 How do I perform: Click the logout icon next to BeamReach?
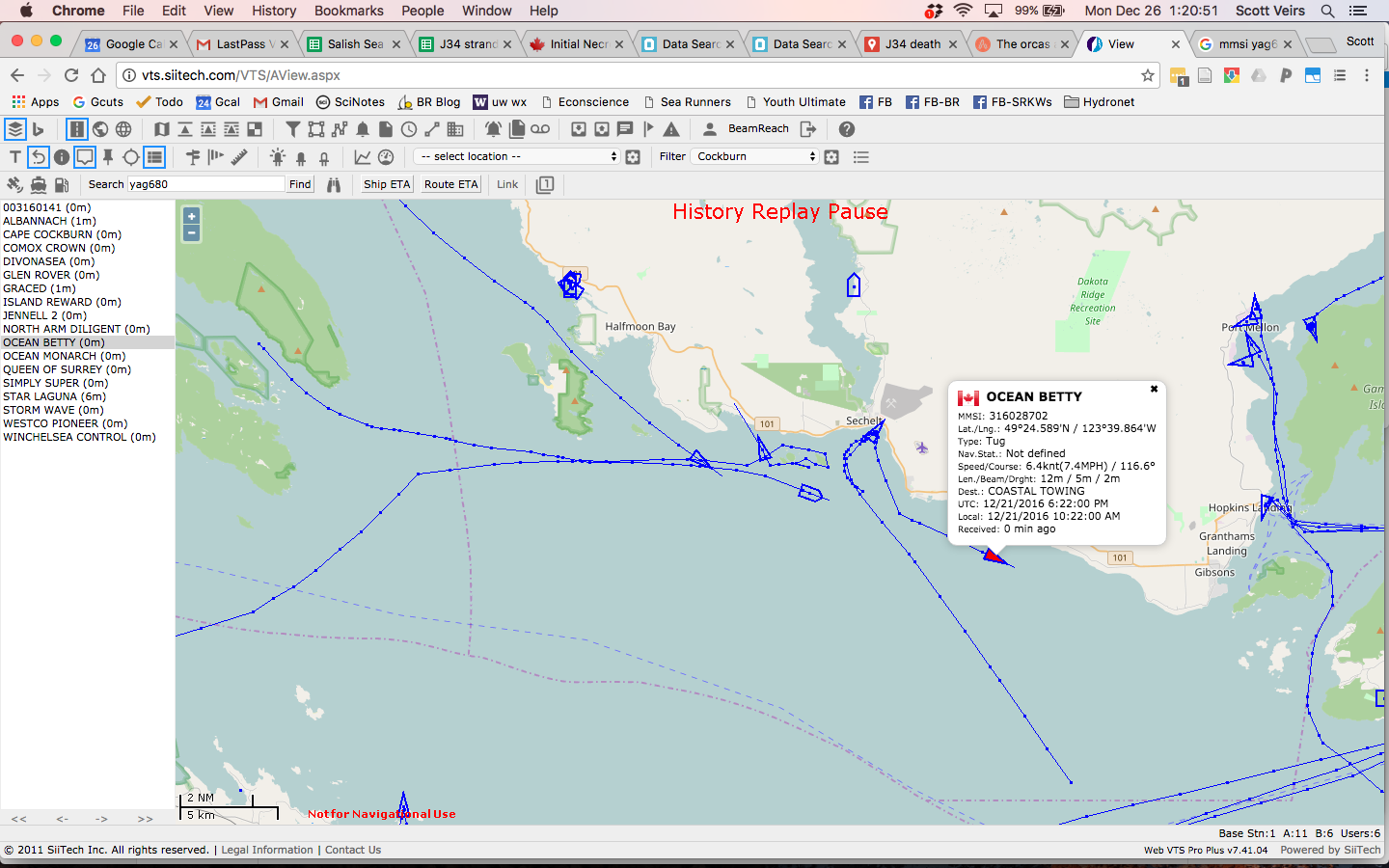point(808,129)
